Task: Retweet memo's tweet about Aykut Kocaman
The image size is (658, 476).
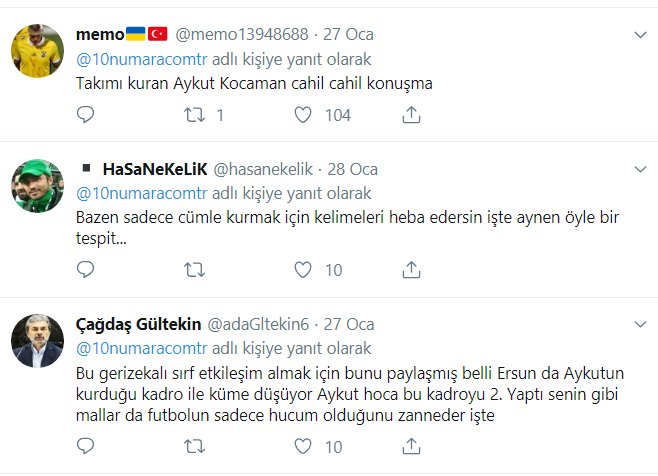Action: 196,116
